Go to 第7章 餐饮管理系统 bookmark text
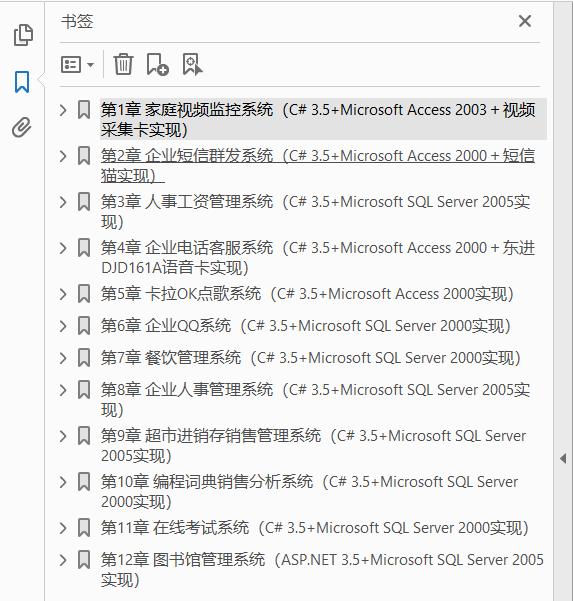The width and height of the screenshot is (573, 601). [310, 358]
